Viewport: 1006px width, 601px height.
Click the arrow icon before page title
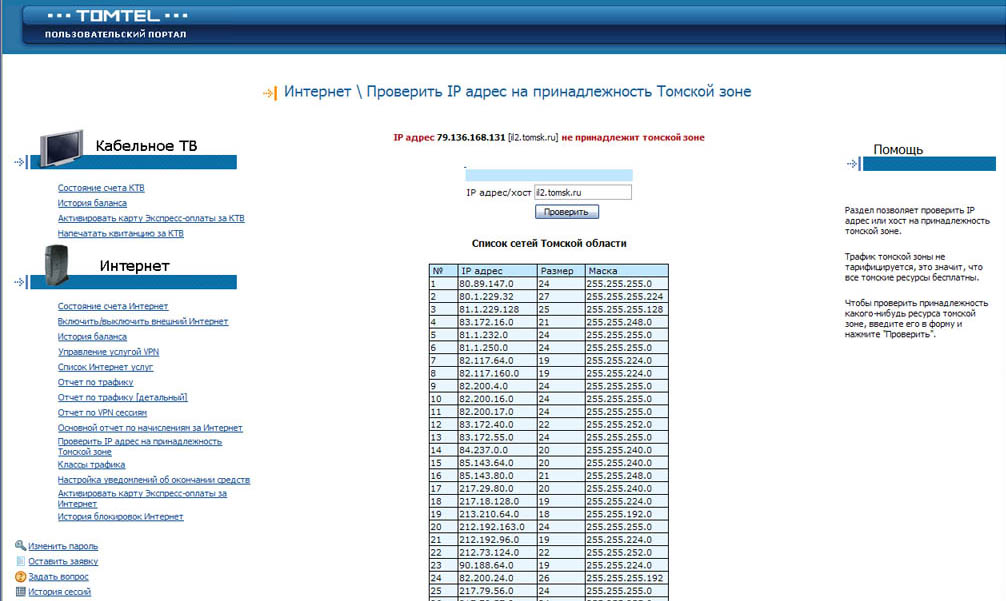point(269,93)
